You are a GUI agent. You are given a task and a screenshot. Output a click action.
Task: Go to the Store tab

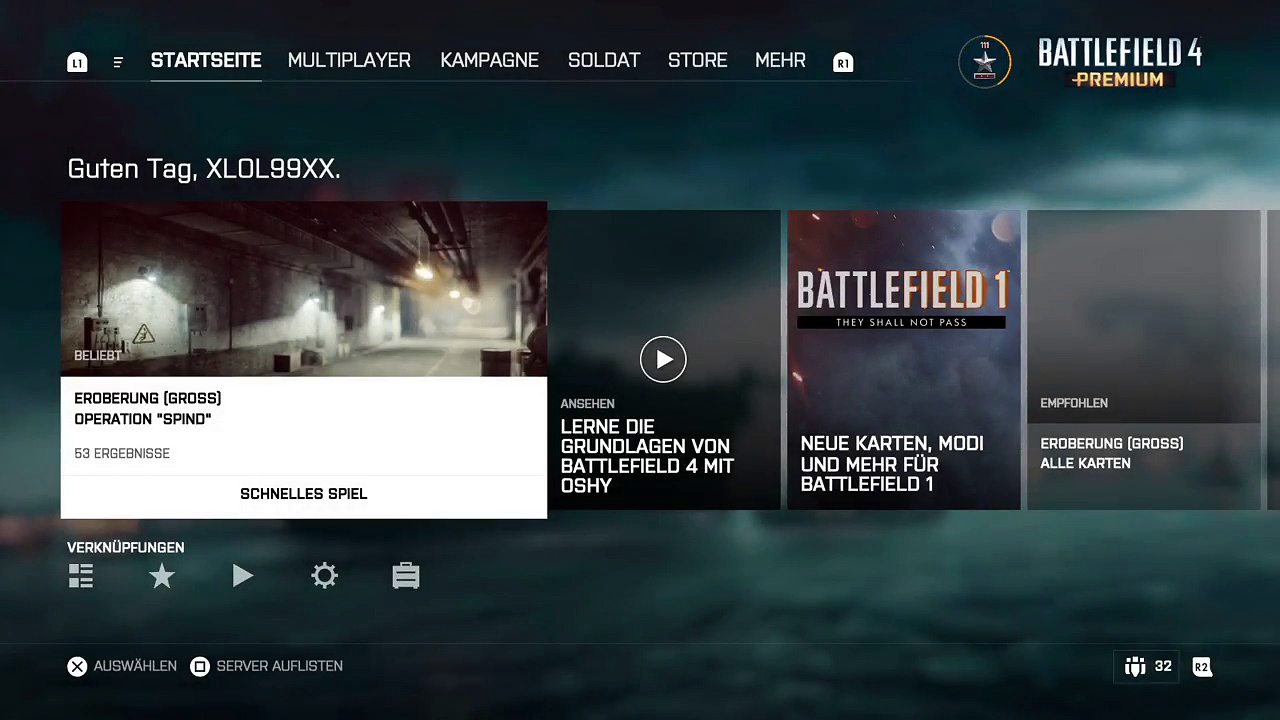pos(697,61)
